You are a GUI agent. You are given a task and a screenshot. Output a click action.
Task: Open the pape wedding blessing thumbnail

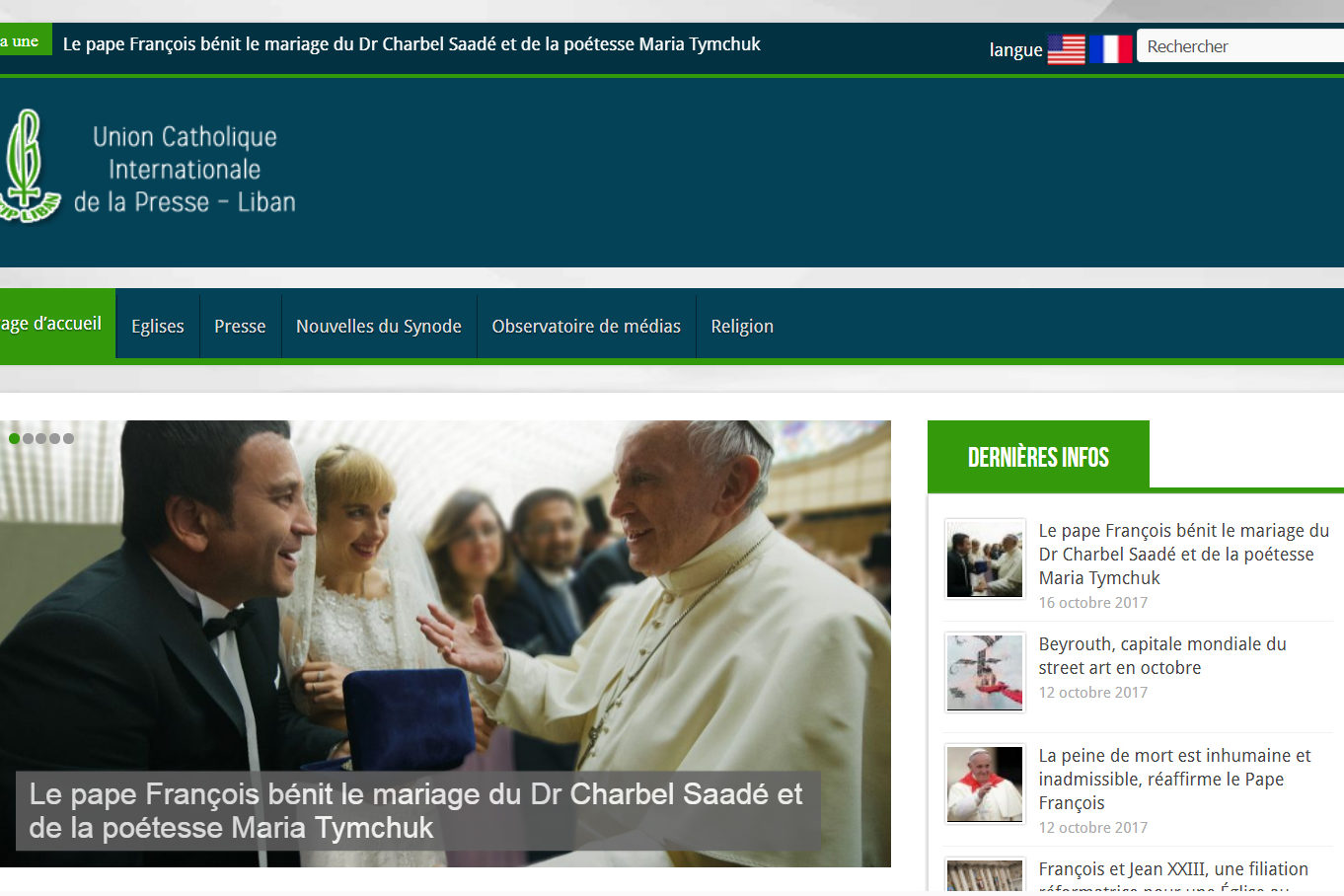[x=985, y=560]
